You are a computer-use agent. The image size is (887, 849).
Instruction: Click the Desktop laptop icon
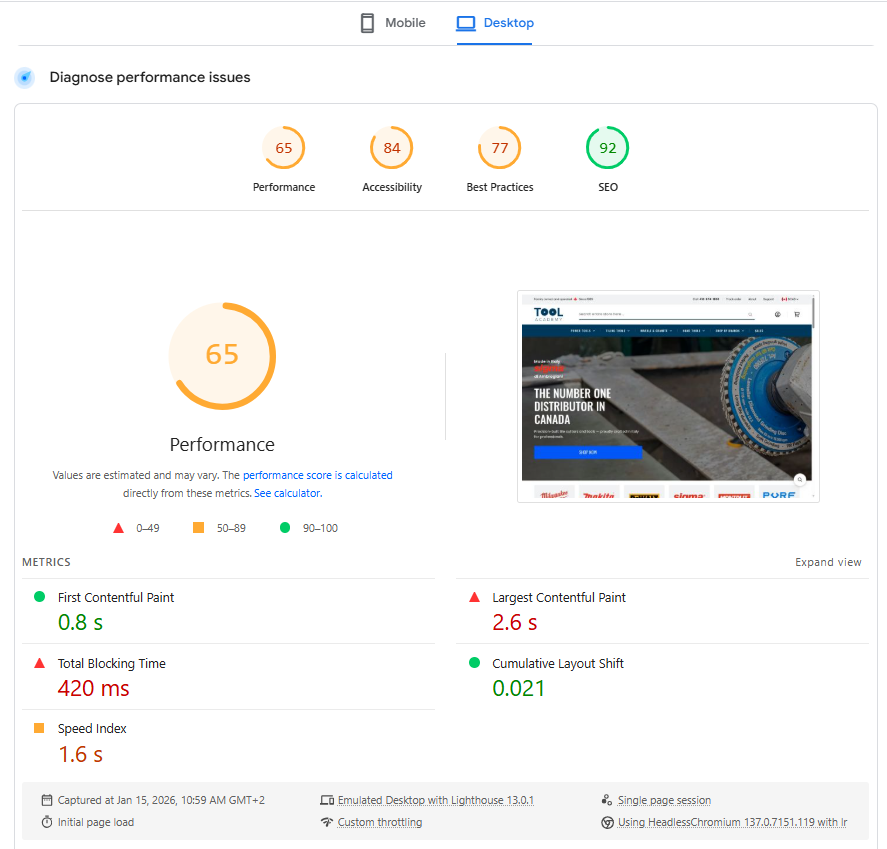click(466, 23)
